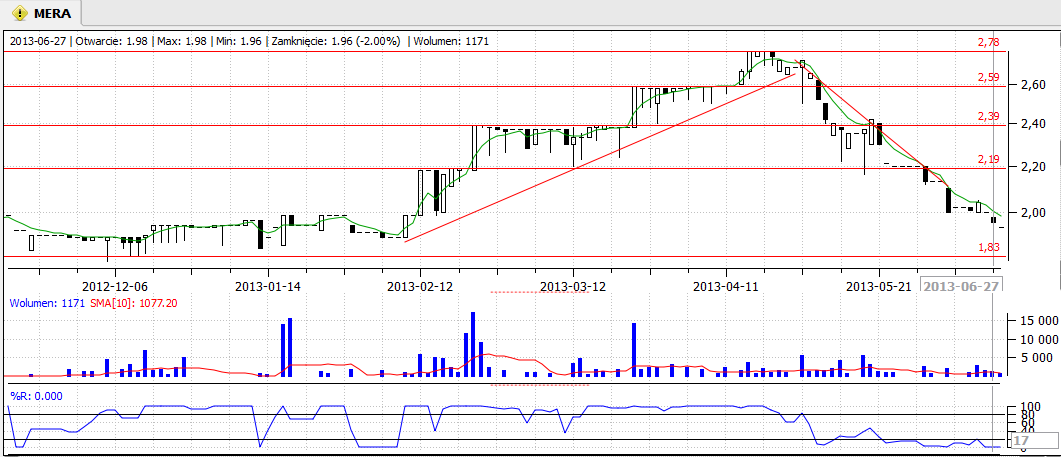Select the 2013-01-14 date axis label

268,286
